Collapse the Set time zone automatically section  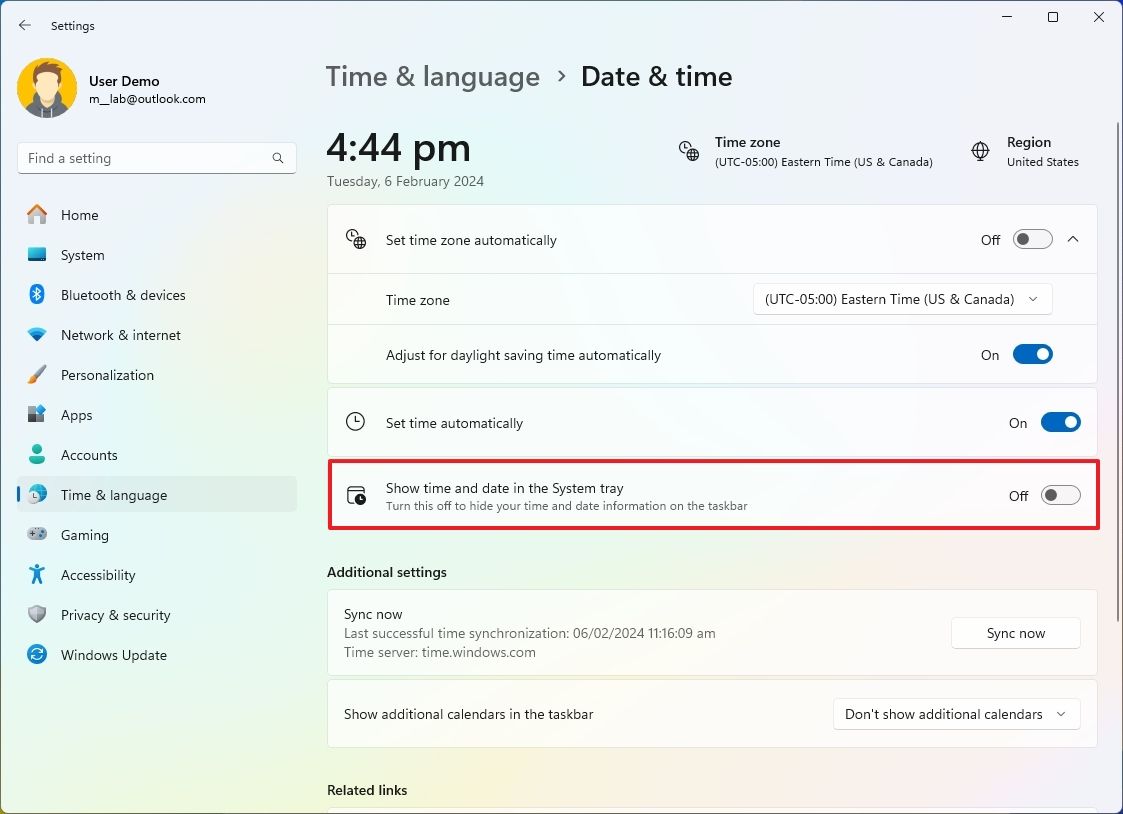click(x=1073, y=239)
